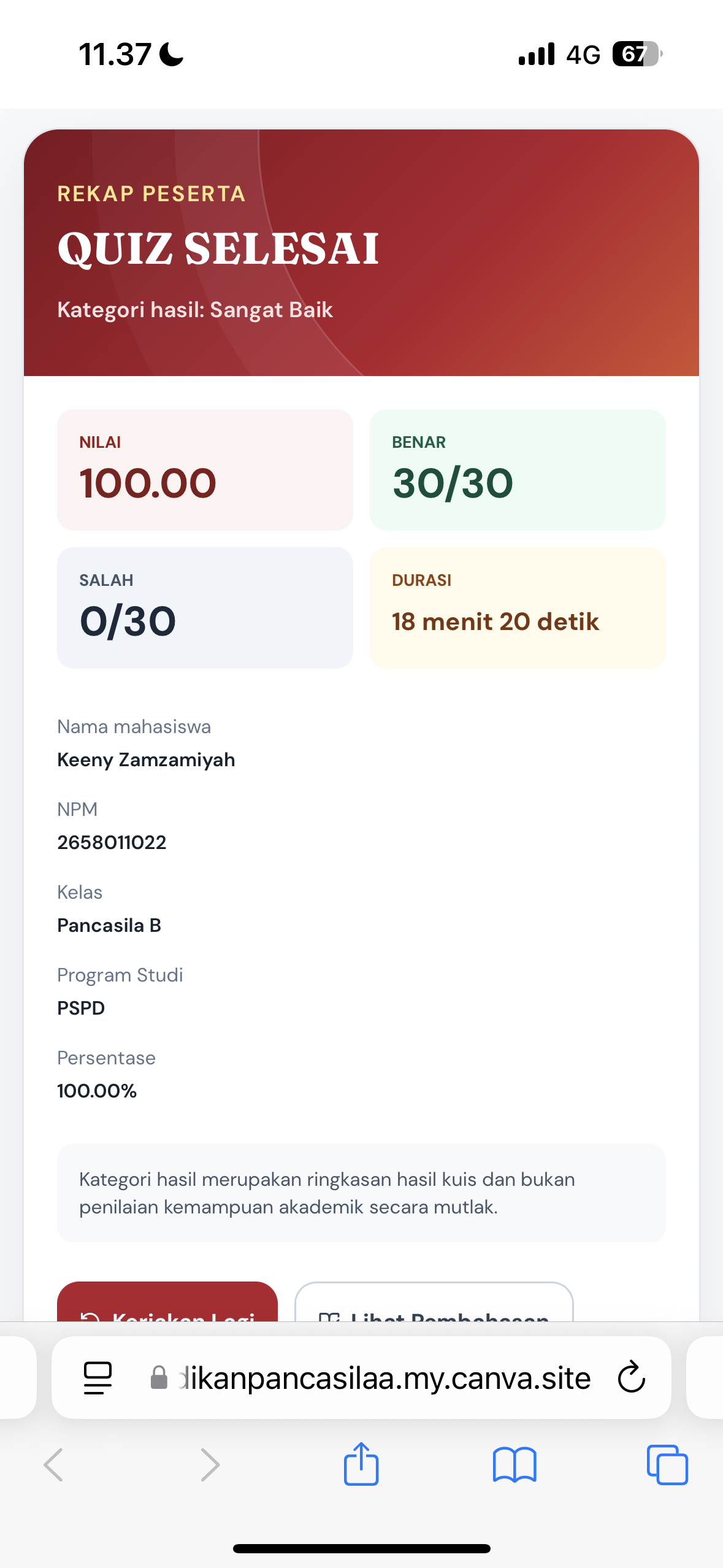Open the tabs overview icon
The image size is (723, 1568).
point(667,1465)
